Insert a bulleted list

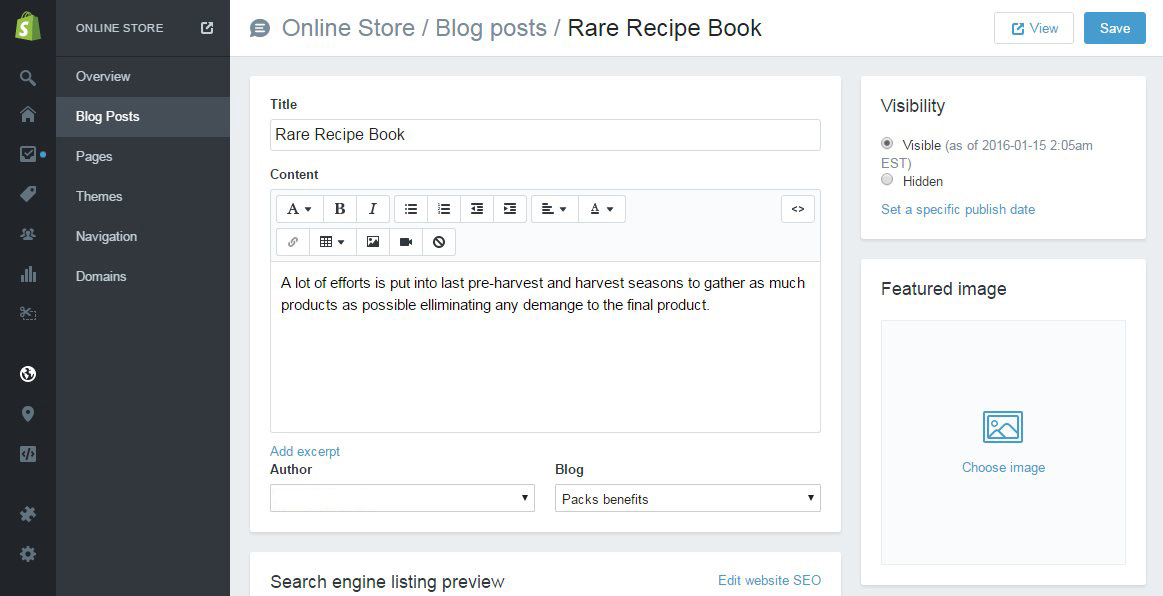click(411, 209)
